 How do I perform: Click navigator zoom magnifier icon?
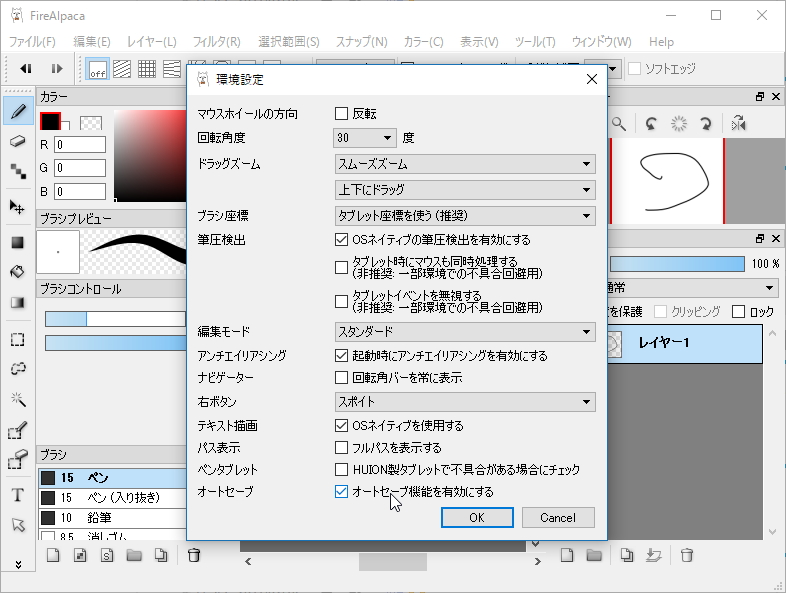click(x=619, y=124)
